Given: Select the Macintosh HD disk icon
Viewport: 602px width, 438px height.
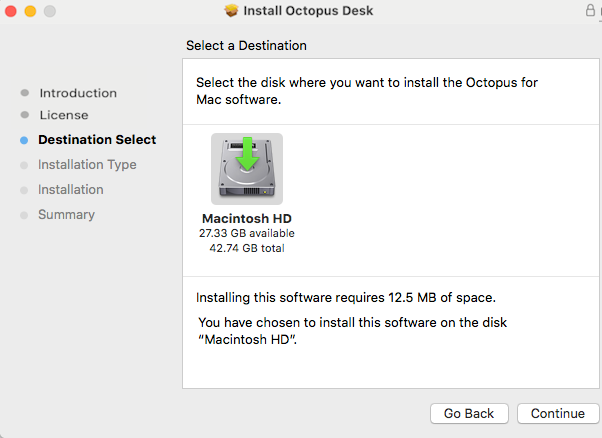Looking at the screenshot, I should tap(247, 169).
